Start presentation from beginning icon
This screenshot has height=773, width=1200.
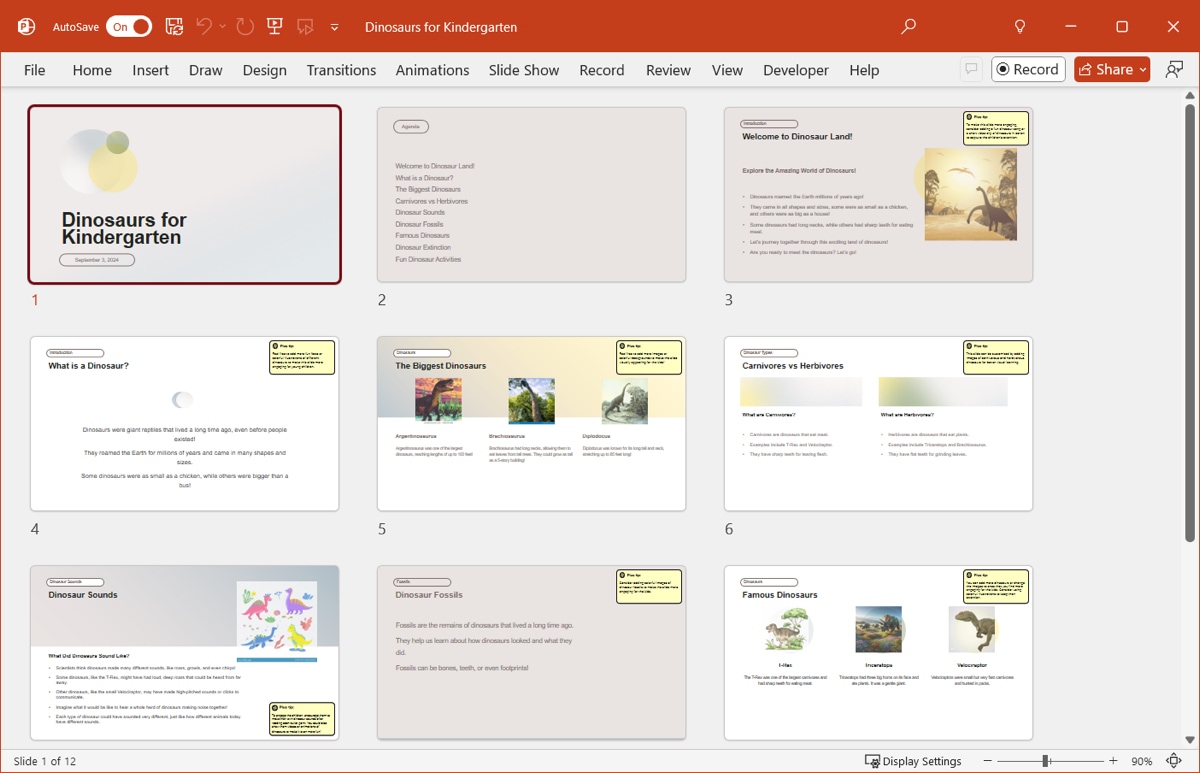tap(275, 27)
